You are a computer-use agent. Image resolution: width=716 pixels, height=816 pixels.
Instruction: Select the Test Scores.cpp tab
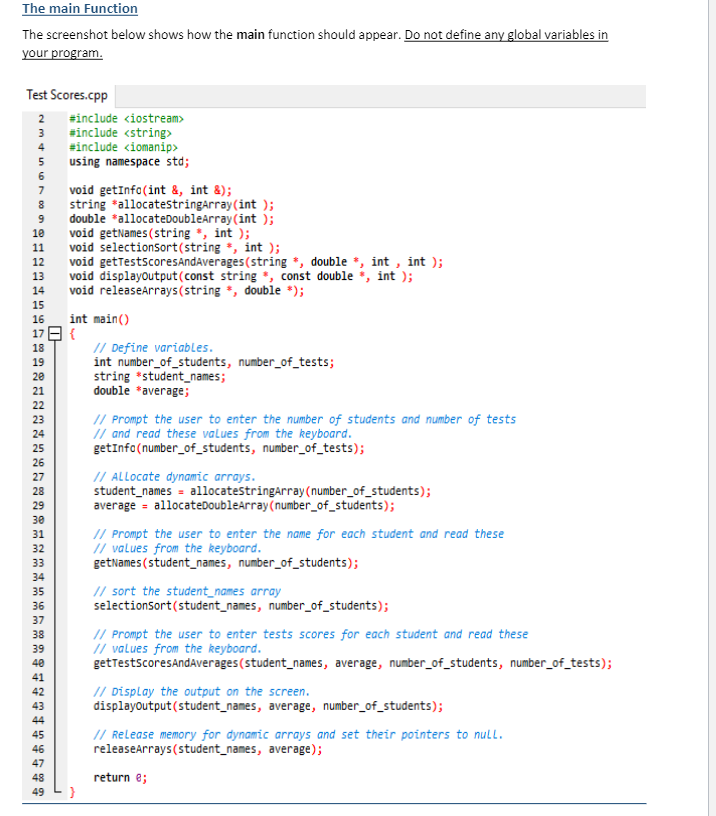(x=67, y=95)
